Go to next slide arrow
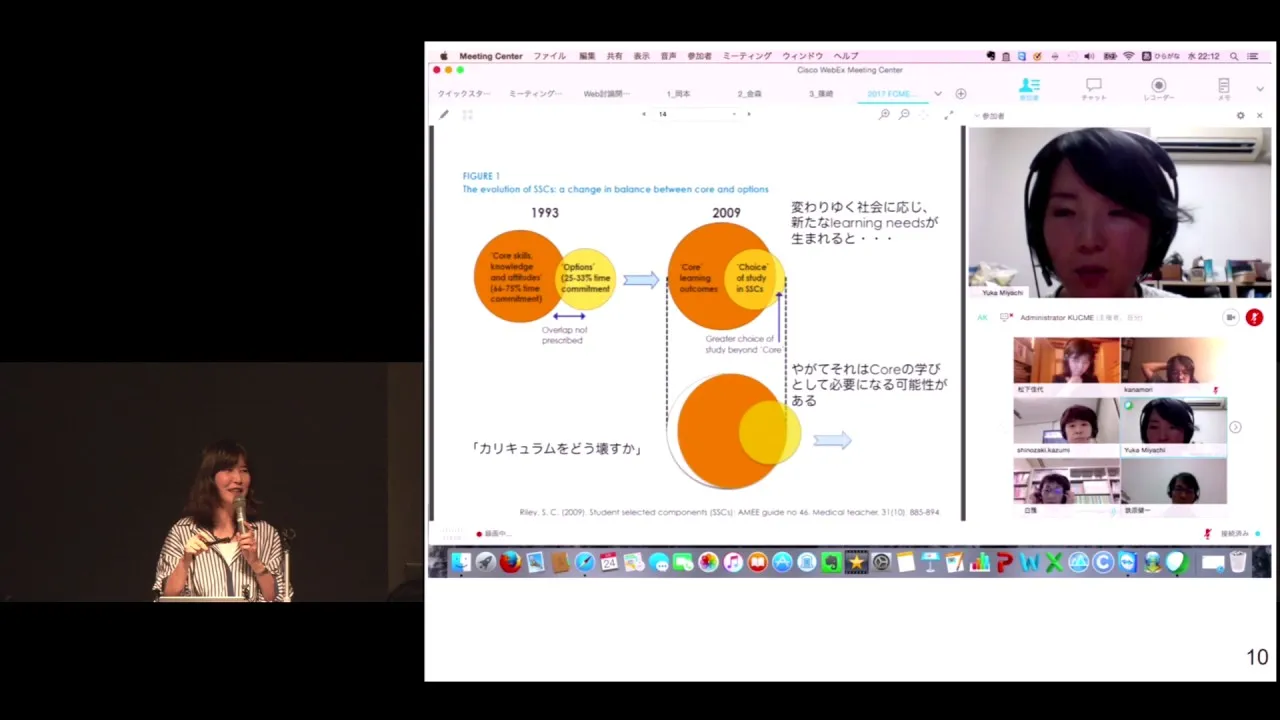This screenshot has width=1280, height=720. 749,114
